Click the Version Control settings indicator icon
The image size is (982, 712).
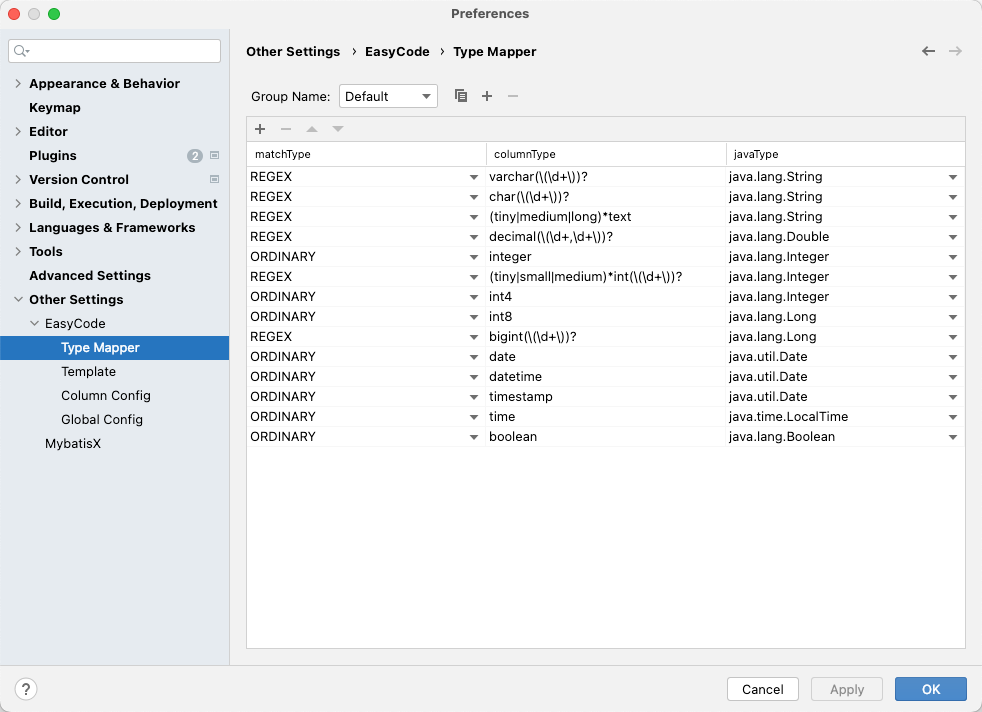click(214, 180)
